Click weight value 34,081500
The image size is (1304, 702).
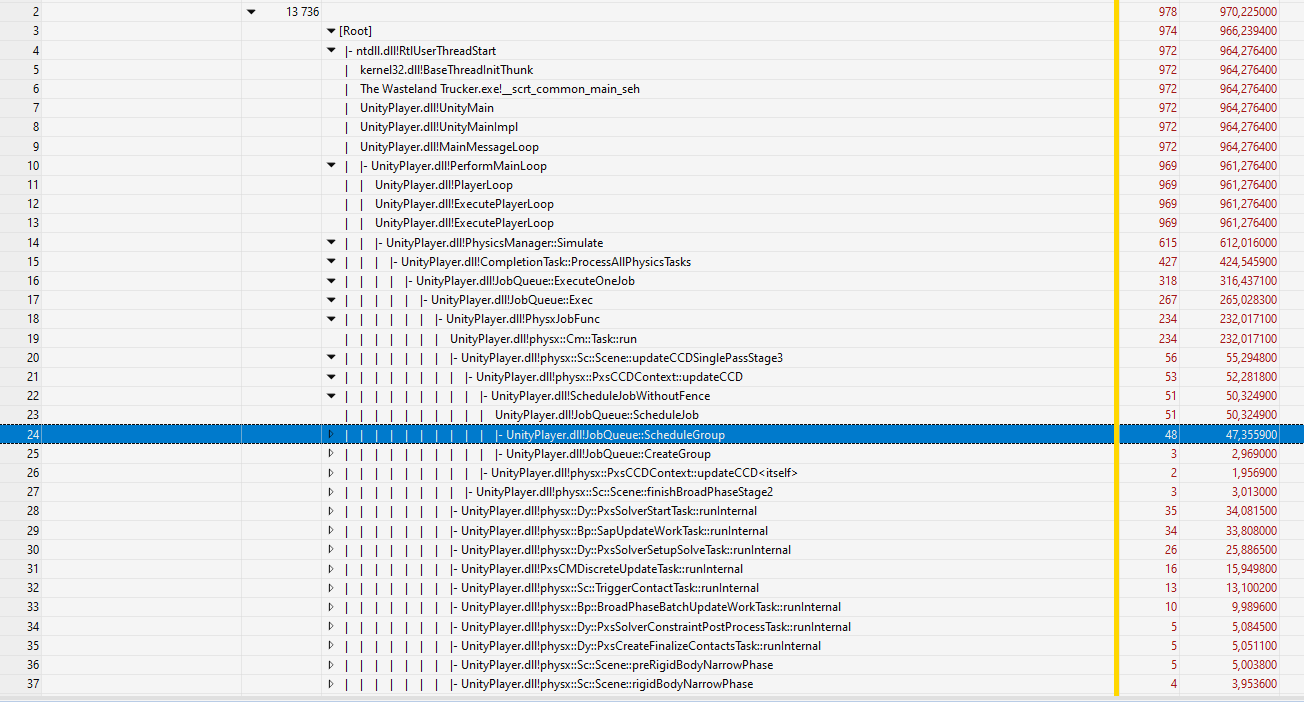tap(1250, 511)
